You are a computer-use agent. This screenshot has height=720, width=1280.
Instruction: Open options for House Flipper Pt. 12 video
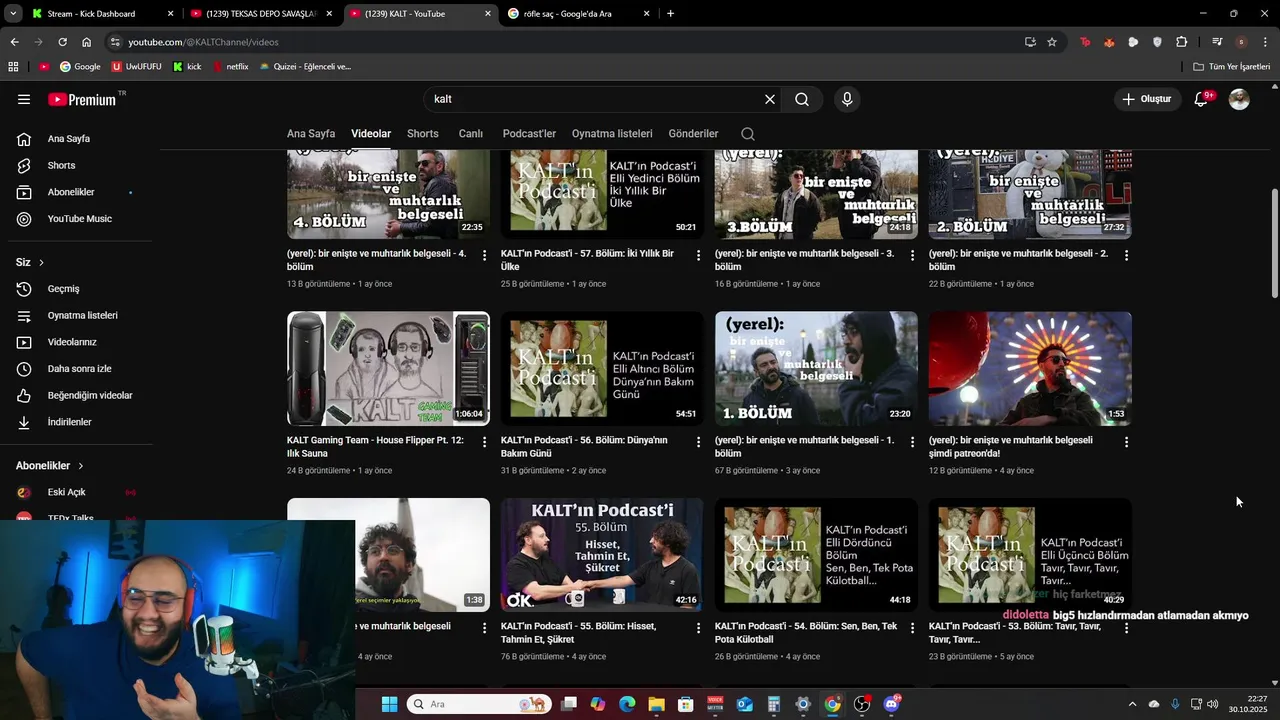coord(485,442)
